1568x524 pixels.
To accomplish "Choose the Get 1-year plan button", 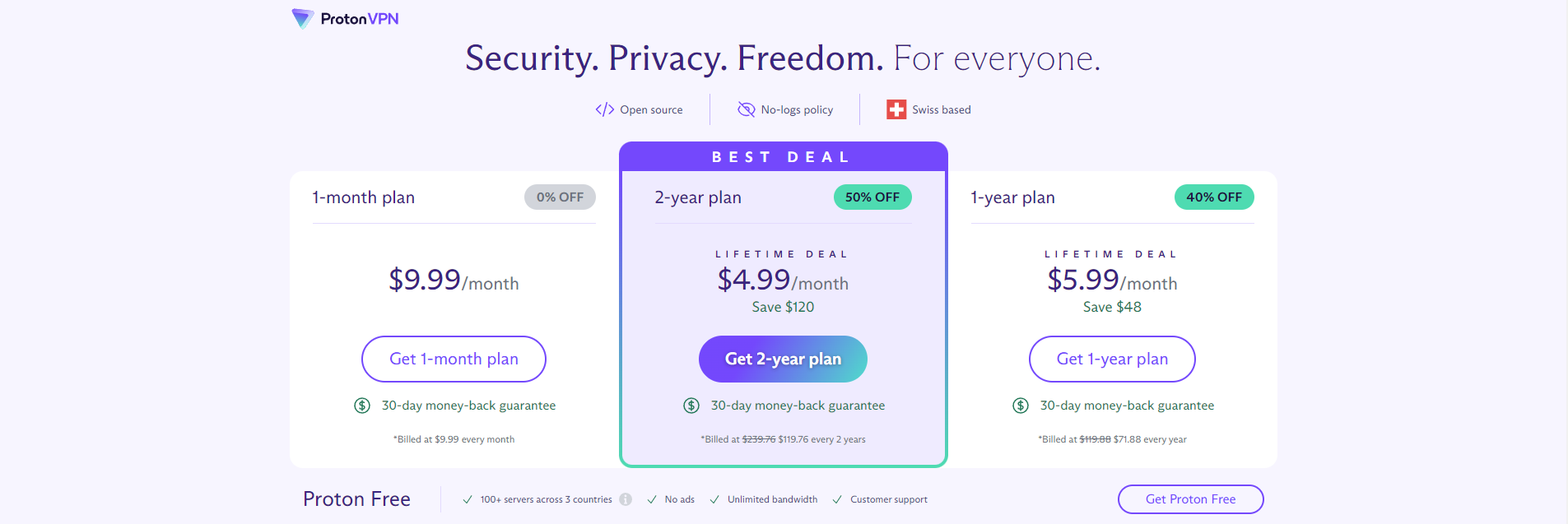I will tap(1112, 359).
